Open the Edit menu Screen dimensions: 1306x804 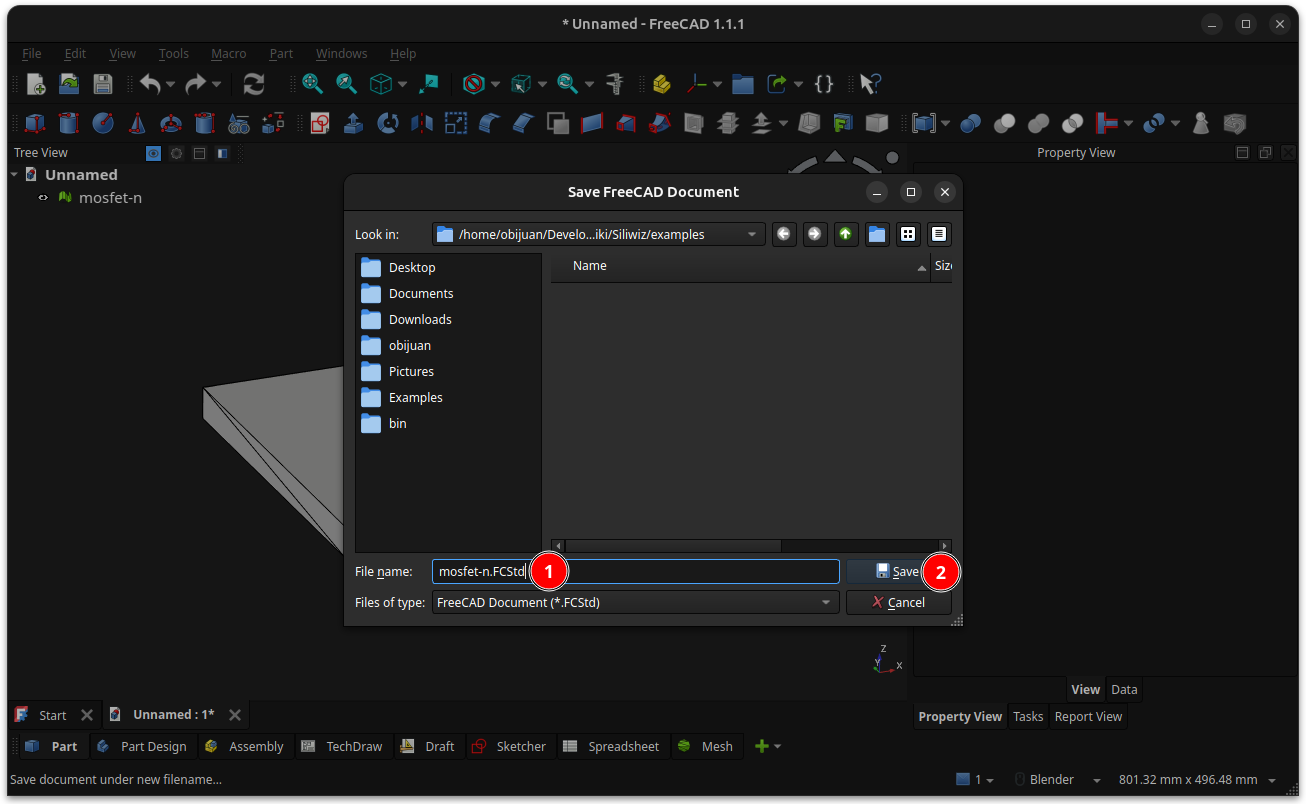tap(75, 54)
